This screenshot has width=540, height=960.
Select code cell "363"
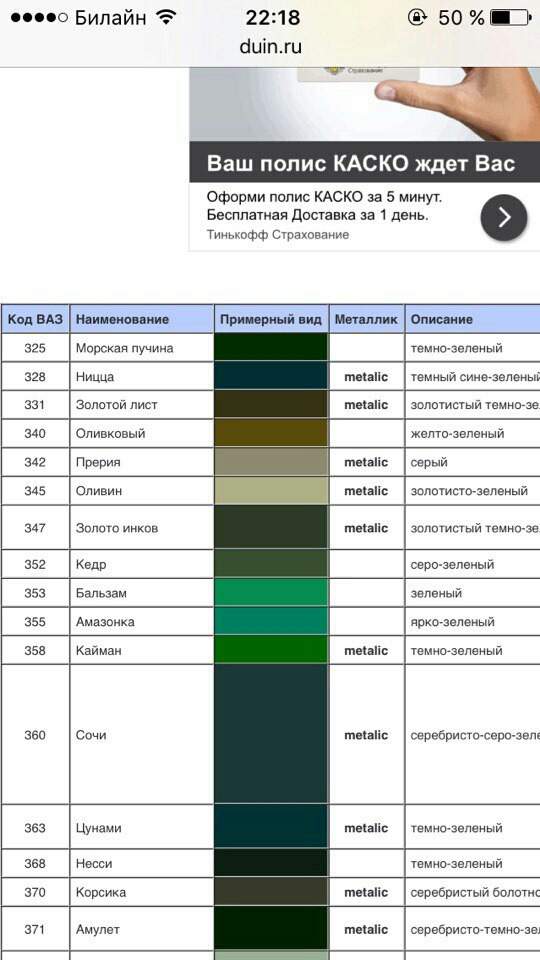[35, 828]
